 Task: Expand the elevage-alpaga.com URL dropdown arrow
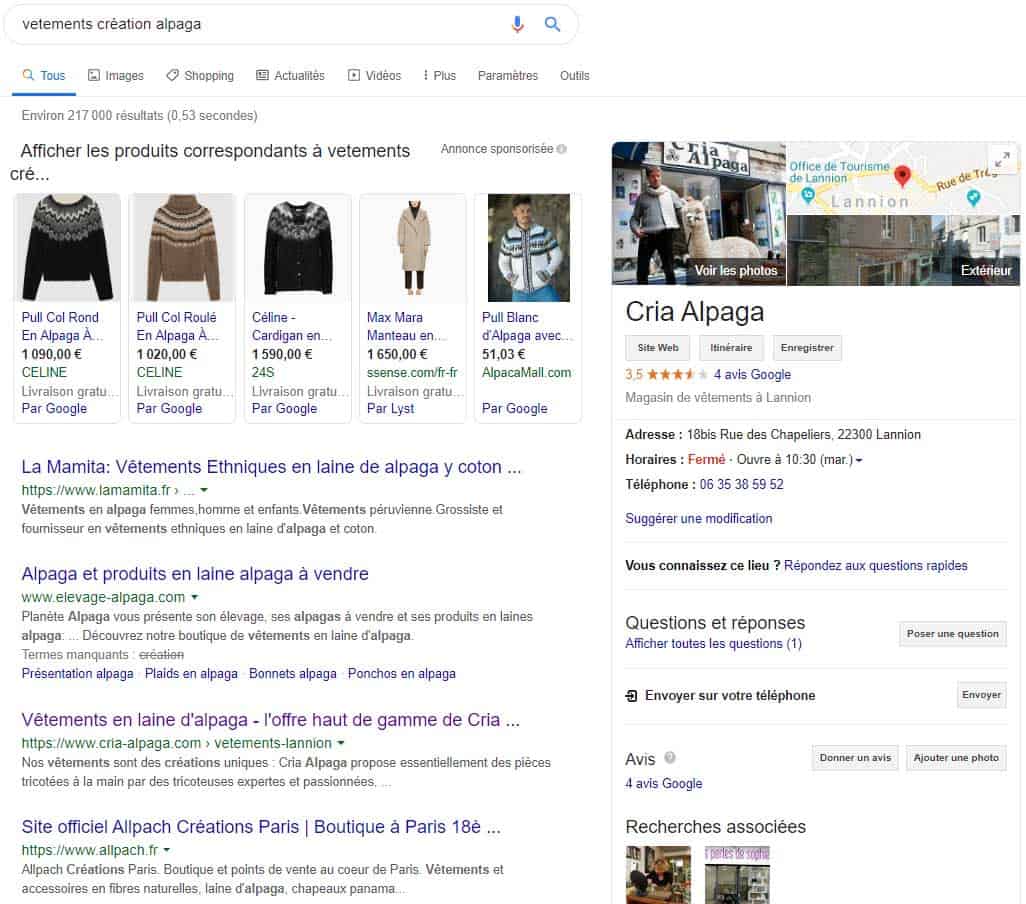click(x=194, y=597)
